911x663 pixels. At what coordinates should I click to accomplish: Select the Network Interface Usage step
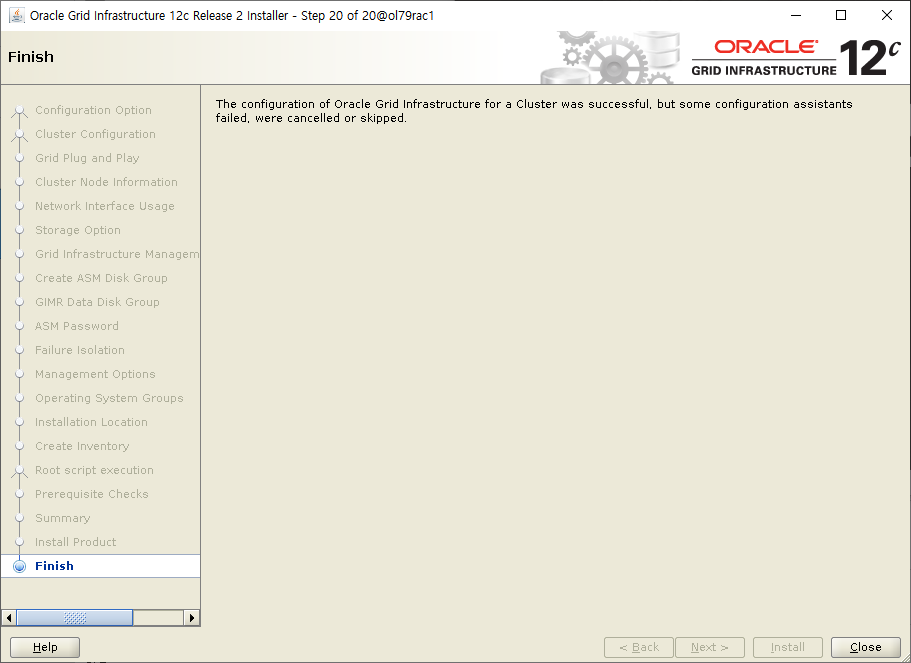(105, 206)
